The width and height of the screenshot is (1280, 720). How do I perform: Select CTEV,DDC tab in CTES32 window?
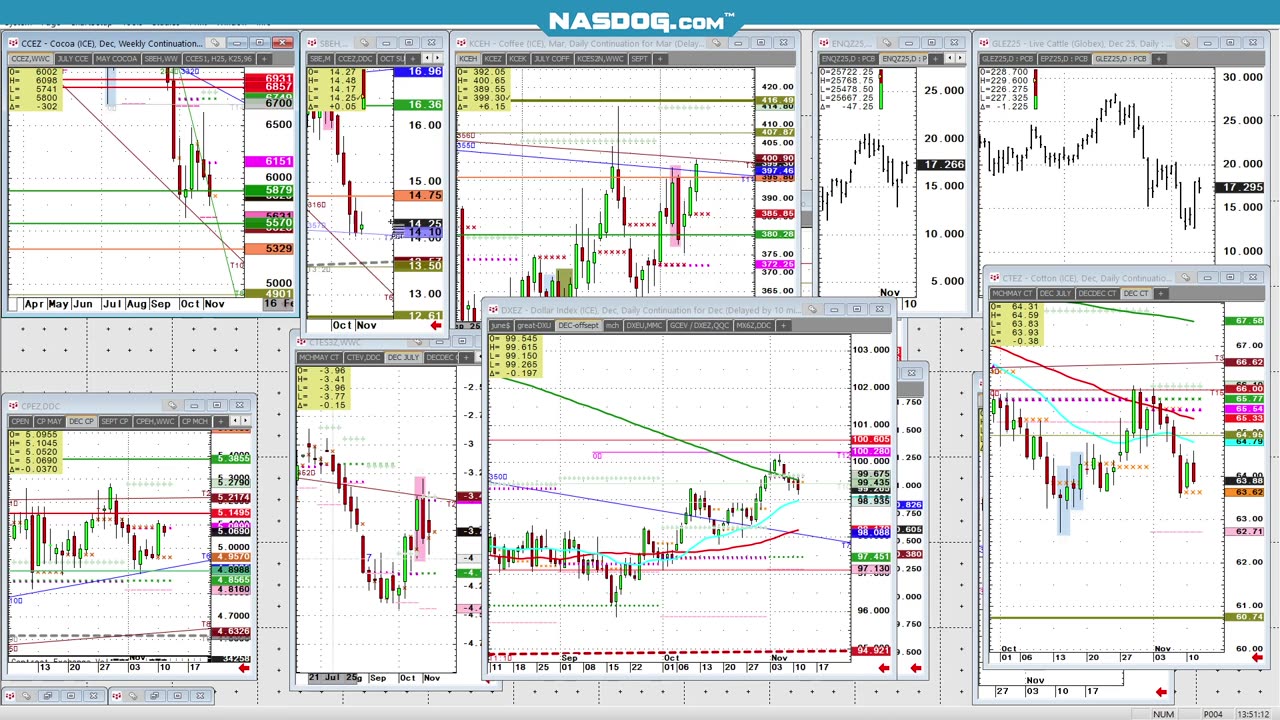click(x=364, y=357)
